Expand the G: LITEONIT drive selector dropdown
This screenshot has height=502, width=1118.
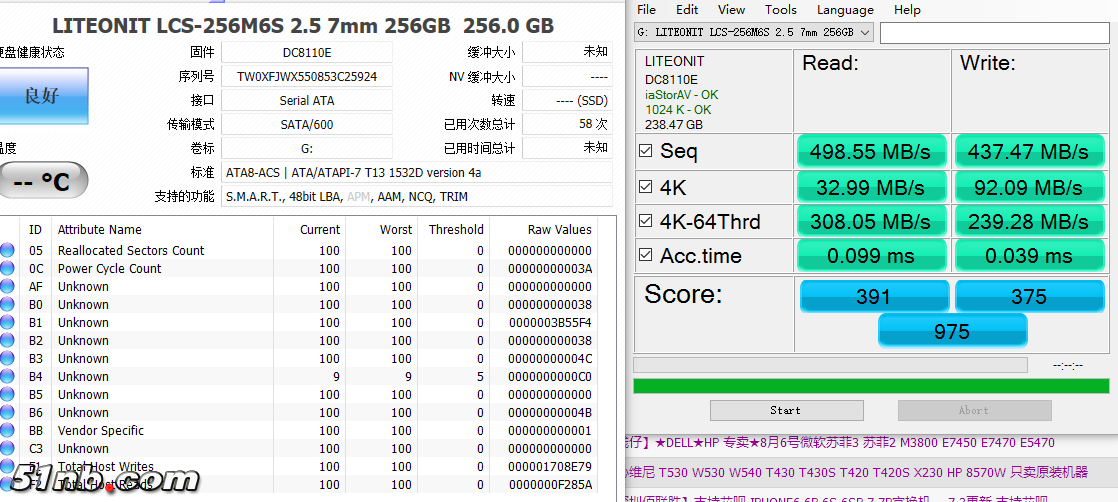click(x=754, y=32)
